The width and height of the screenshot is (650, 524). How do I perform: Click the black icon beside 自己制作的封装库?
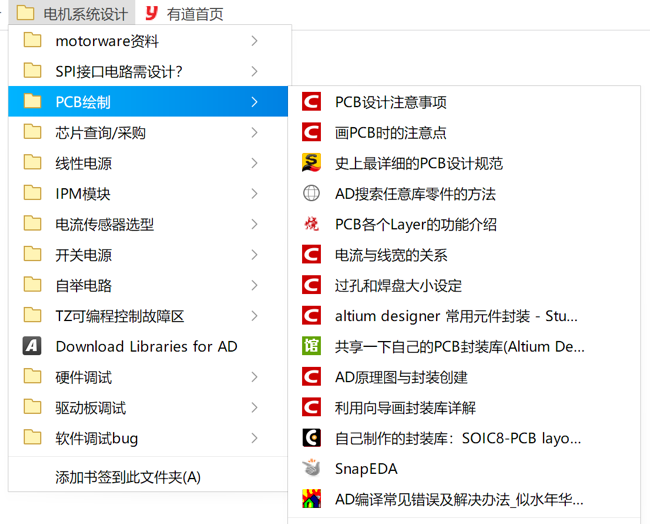tap(312, 438)
